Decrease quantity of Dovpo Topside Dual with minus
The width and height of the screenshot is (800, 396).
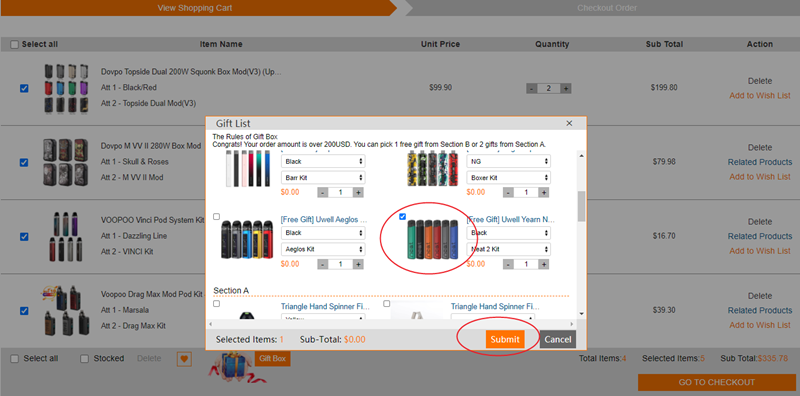pyautogui.click(x=531, y=88)
